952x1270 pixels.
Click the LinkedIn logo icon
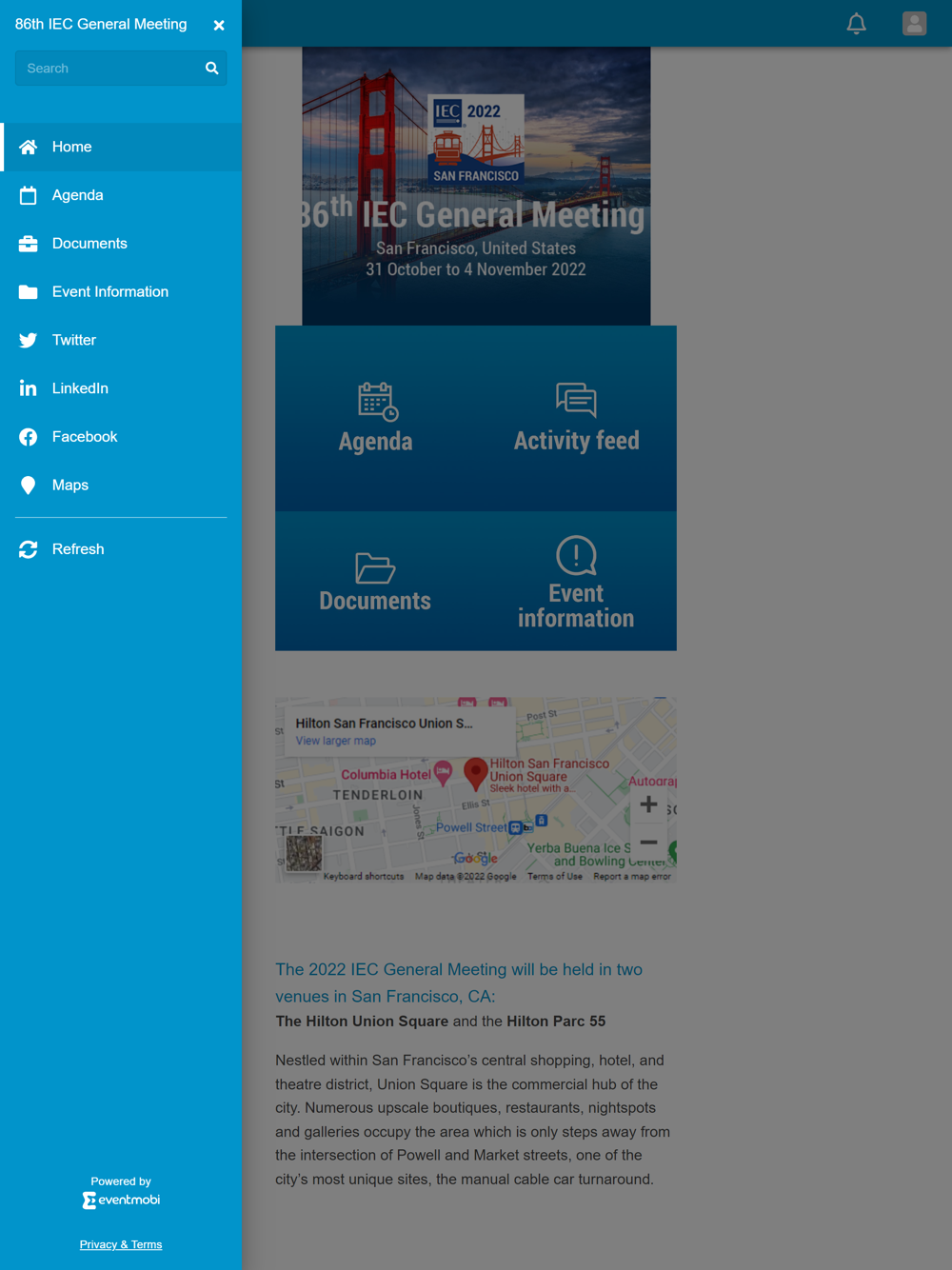point(29,388)
